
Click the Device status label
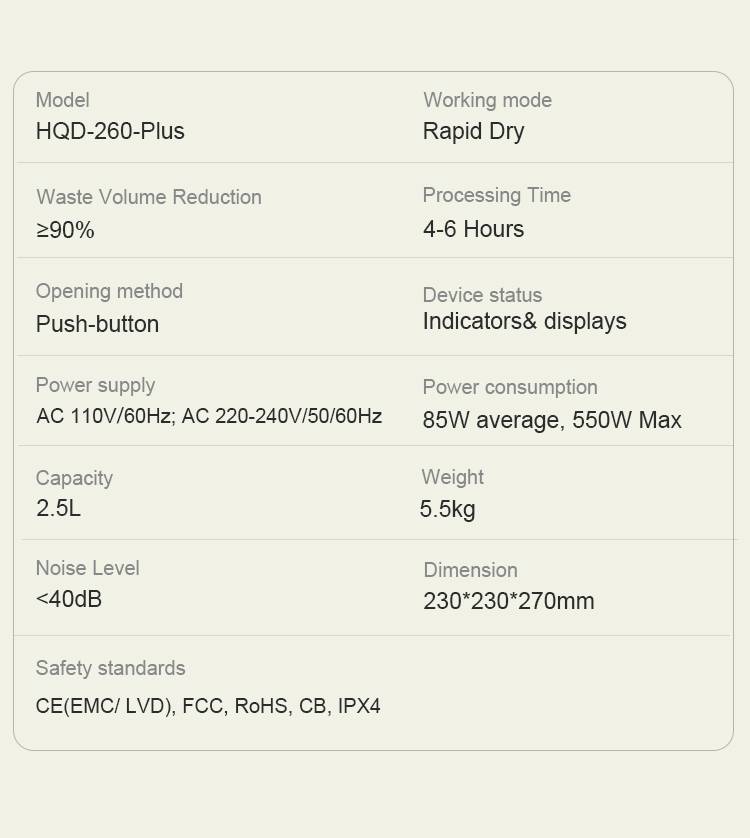(482, 295)
